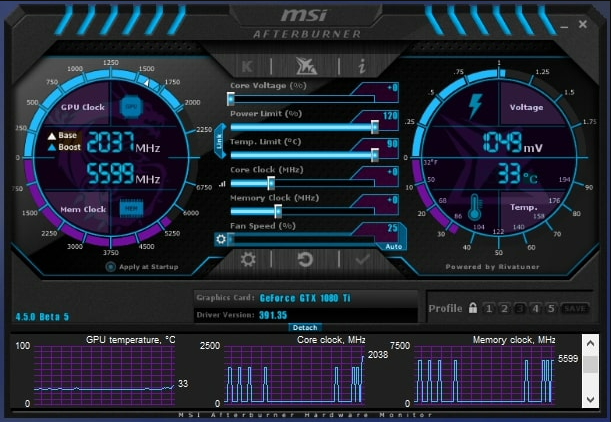Select profile slot 5
Screen dimensions: 611x422
tap(551, 309)
